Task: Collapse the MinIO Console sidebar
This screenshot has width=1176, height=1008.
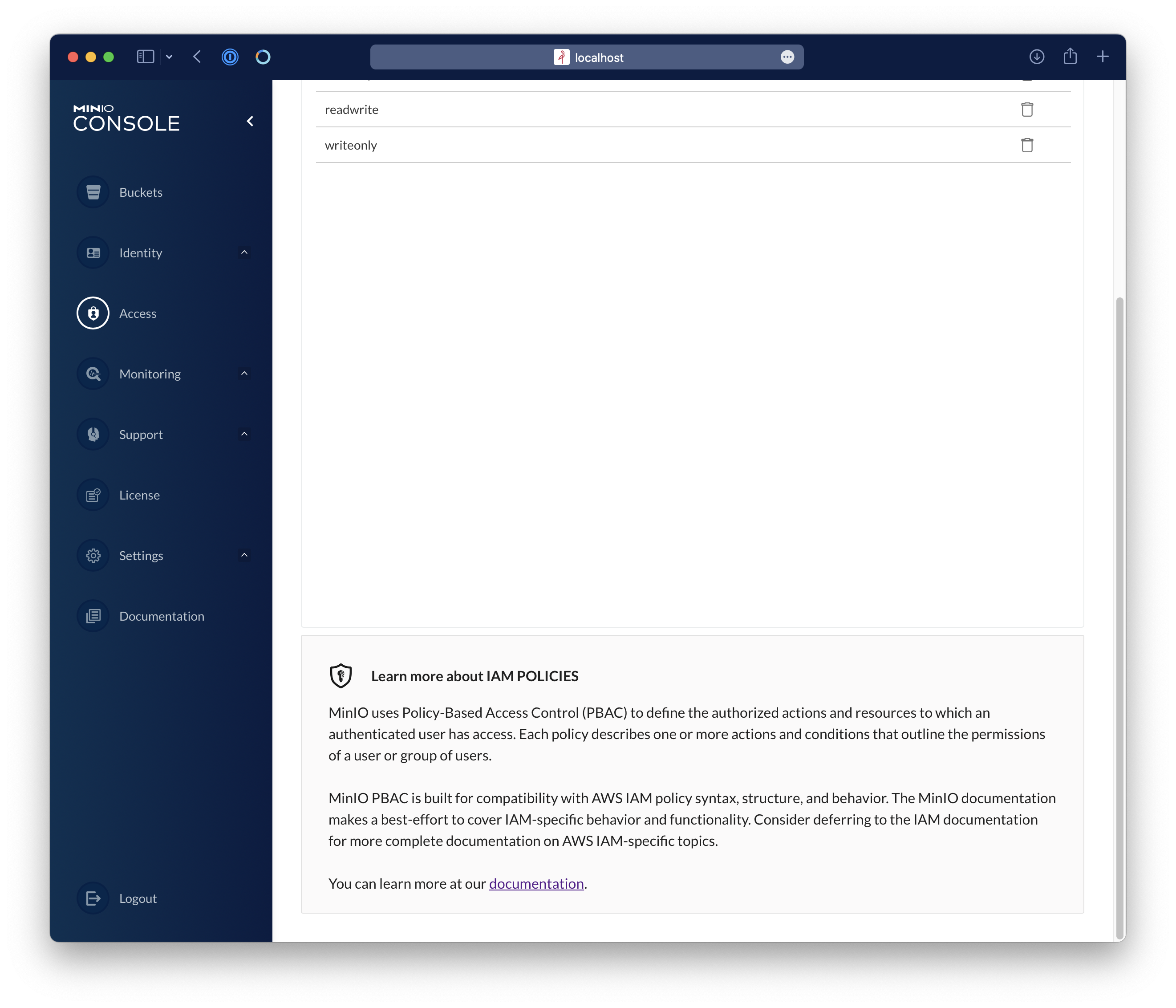Action: (250, 122)
